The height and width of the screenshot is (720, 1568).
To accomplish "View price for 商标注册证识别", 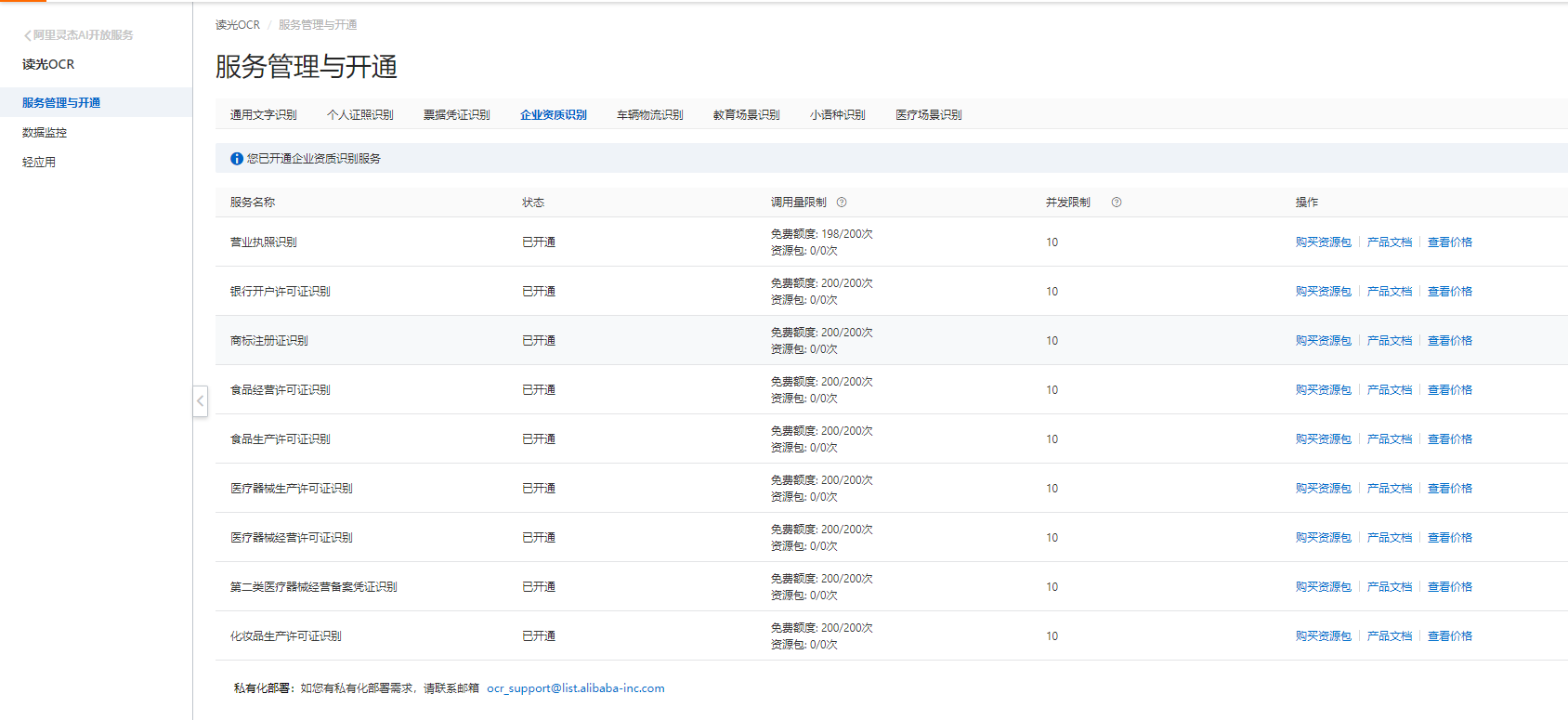I will [x=1450, y=341].
